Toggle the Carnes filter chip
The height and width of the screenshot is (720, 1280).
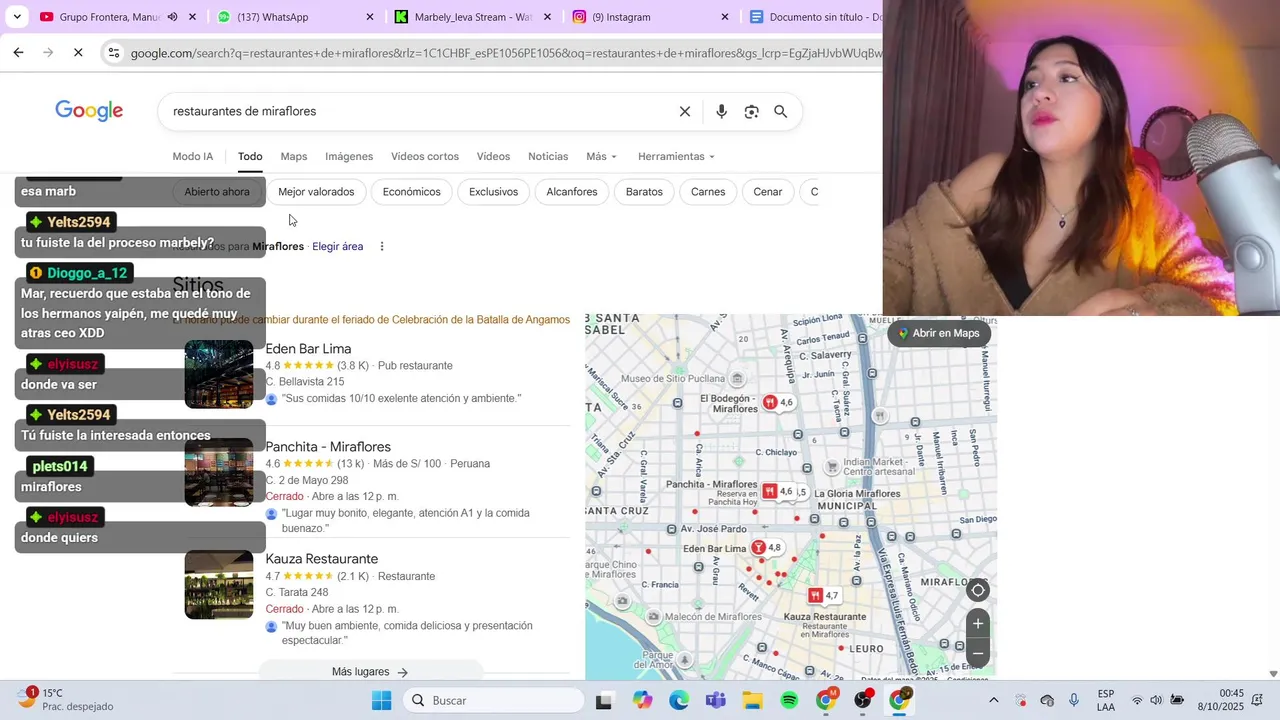(x=708, y=192)
